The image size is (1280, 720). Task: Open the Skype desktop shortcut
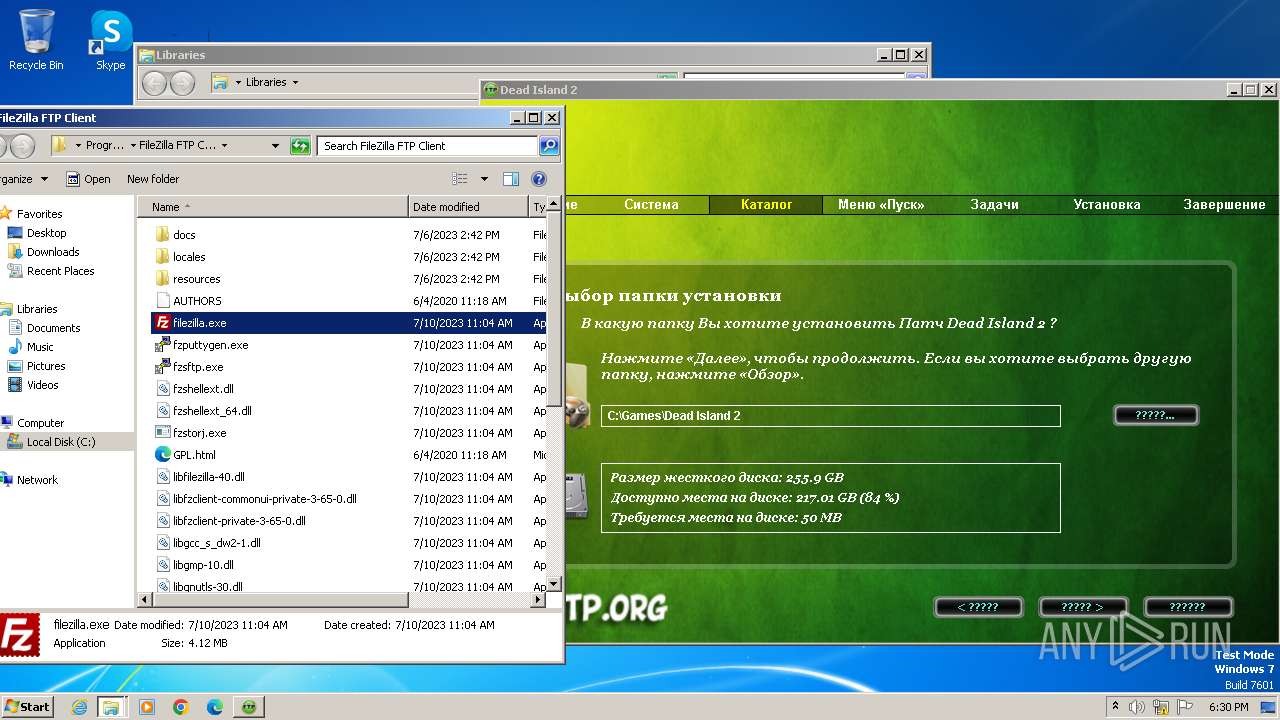[110, 40]
